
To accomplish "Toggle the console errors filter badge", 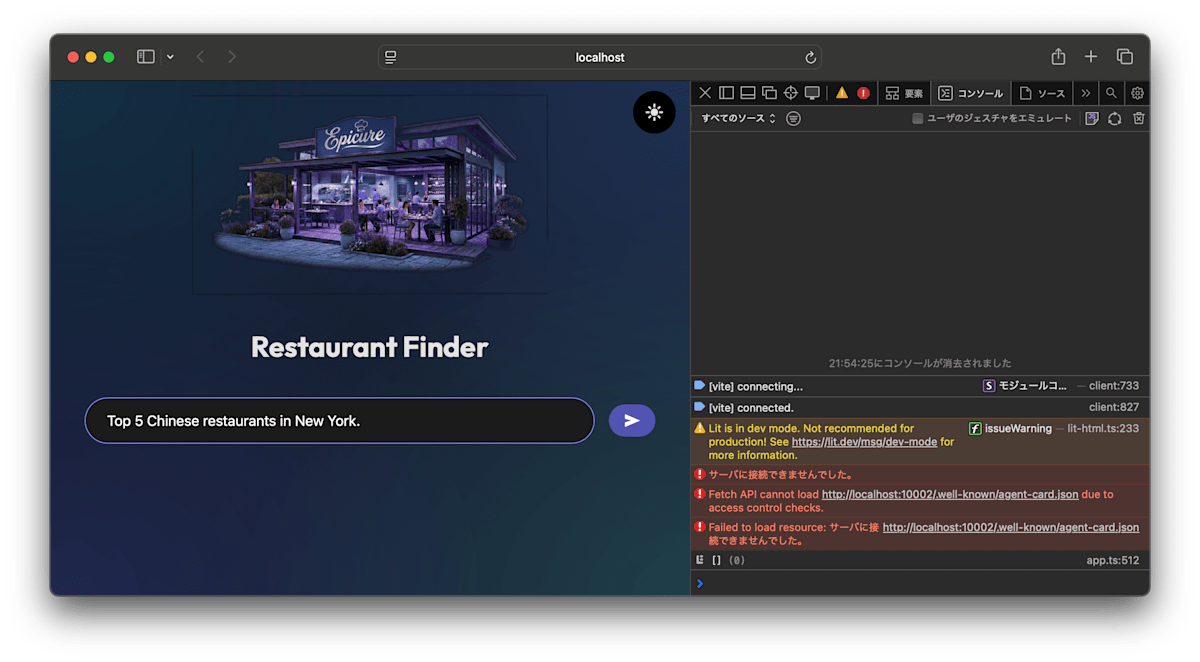I will 862,92.
